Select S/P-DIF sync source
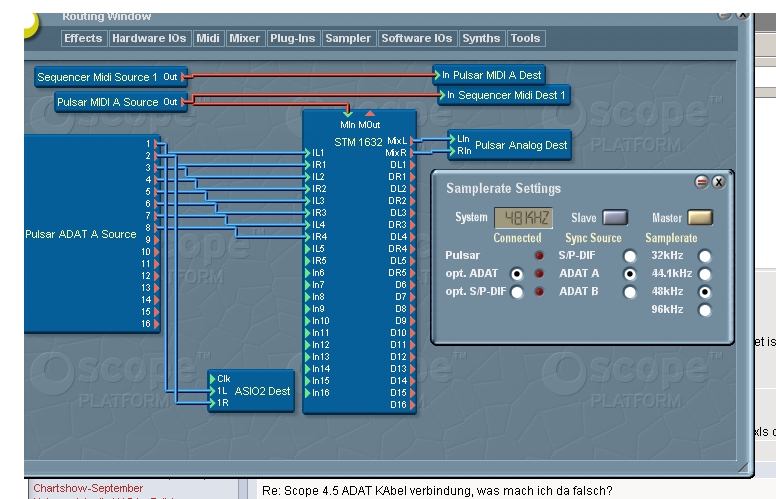 630,256
